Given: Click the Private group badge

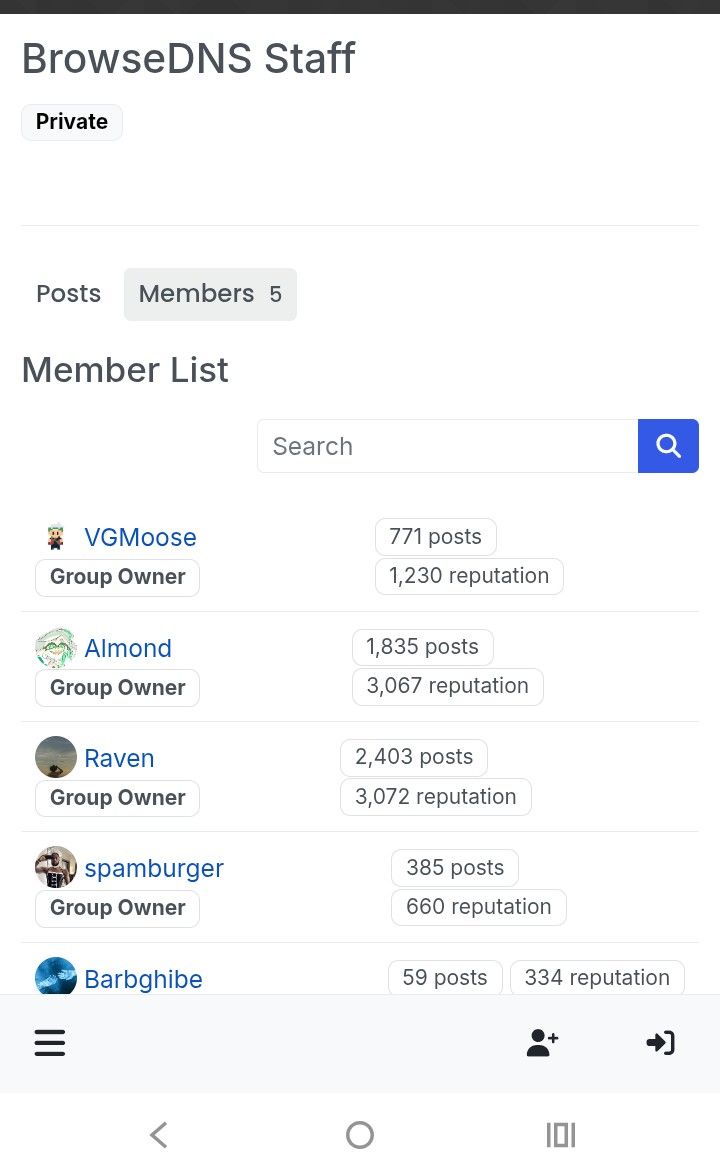Looking at the screenshot, I should coord(72,122).
